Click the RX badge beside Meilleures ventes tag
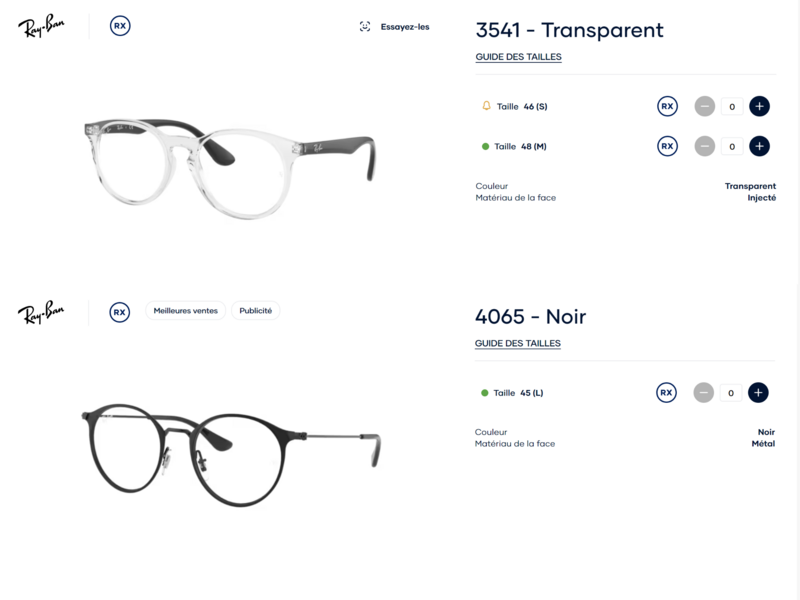800x600 pixels. click(x=119, y=312)
